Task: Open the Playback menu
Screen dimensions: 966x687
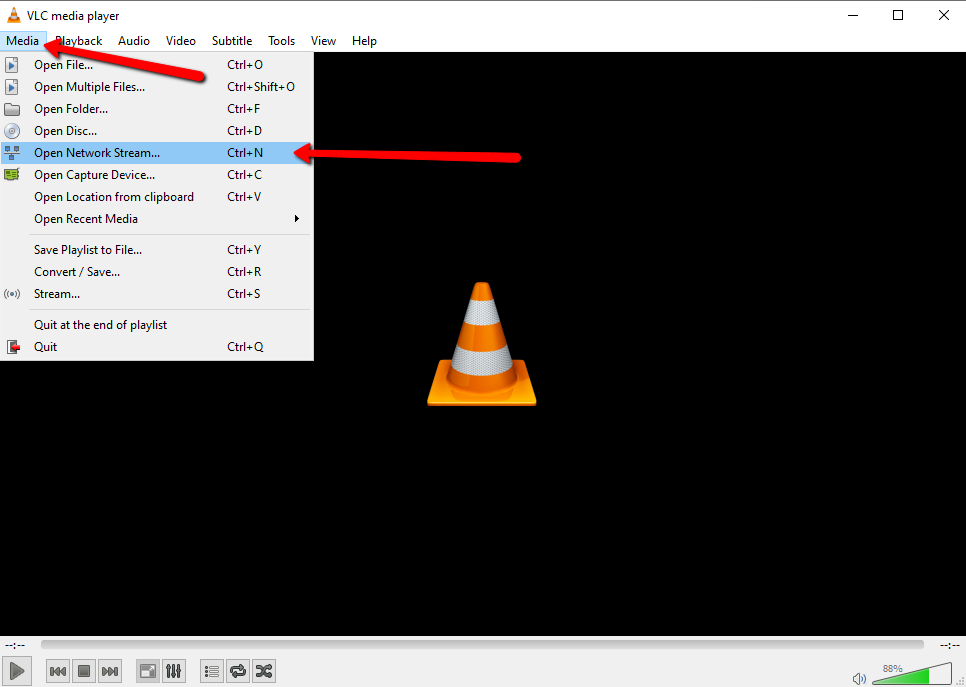Action: pos(79,41)
